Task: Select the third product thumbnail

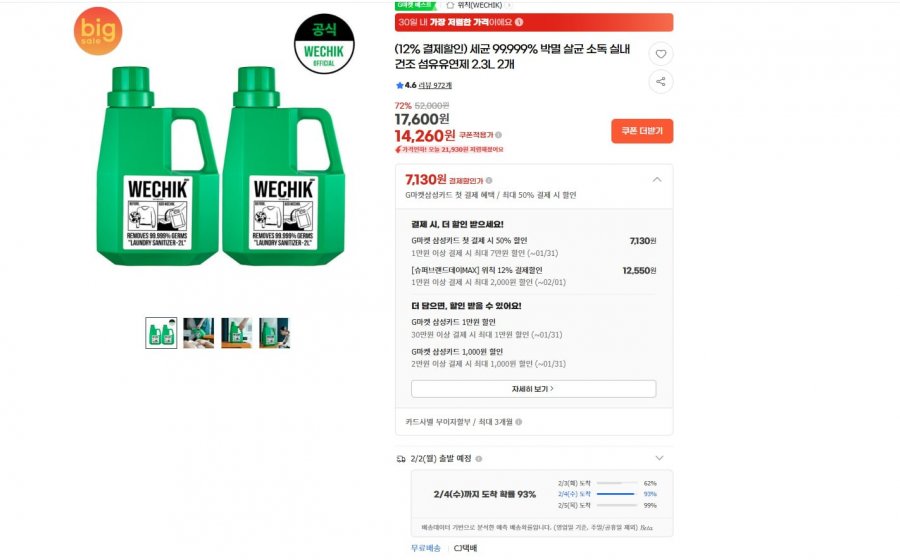Action: [x=236, y=333]
